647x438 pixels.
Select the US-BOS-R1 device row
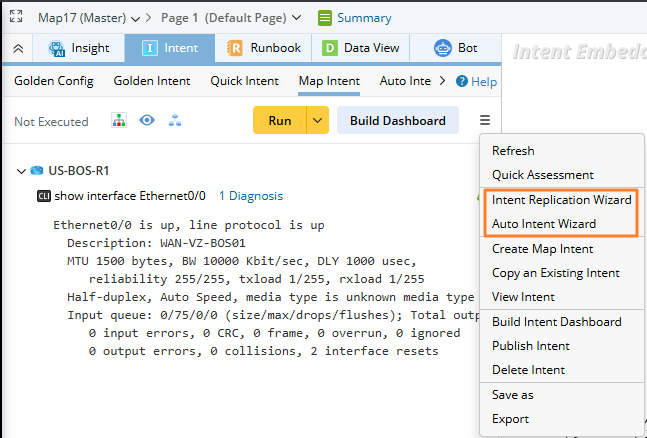pos(78,171)
